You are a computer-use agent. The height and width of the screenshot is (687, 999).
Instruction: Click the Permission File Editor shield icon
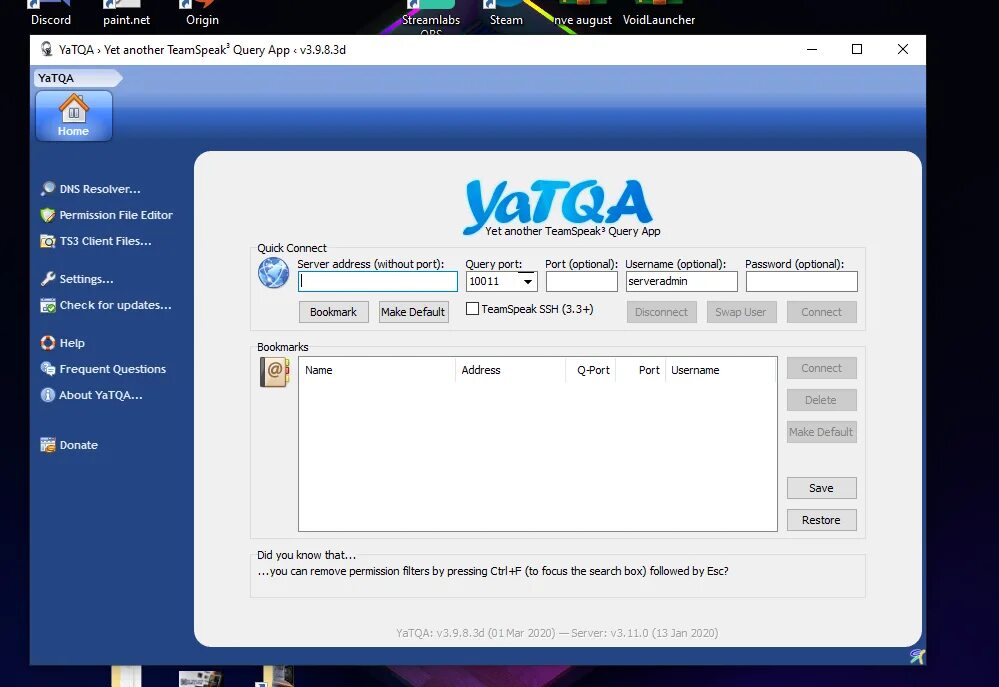(x=48, y=215)
